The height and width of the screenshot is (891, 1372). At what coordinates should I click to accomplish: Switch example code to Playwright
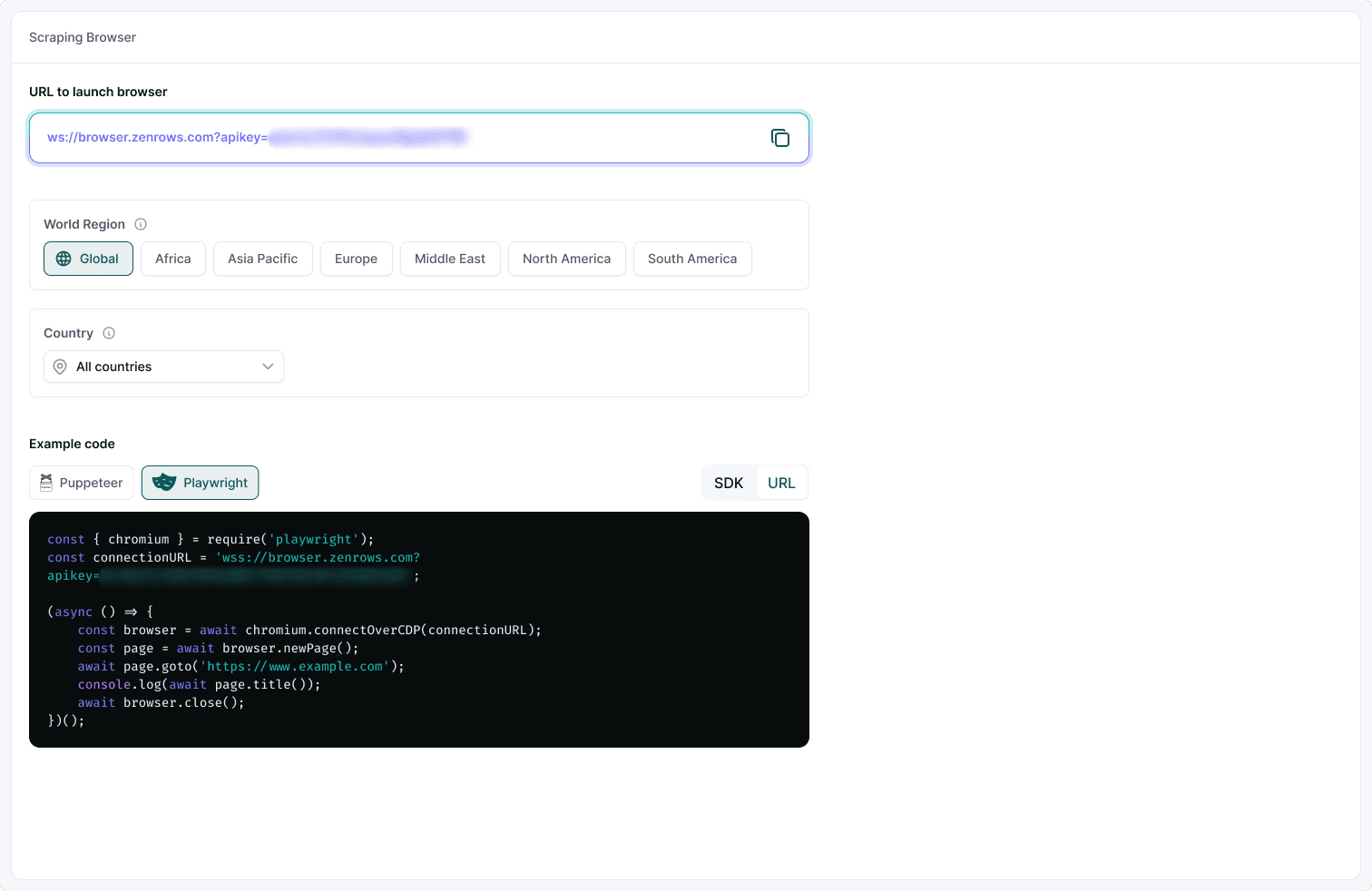coord(201,483)
